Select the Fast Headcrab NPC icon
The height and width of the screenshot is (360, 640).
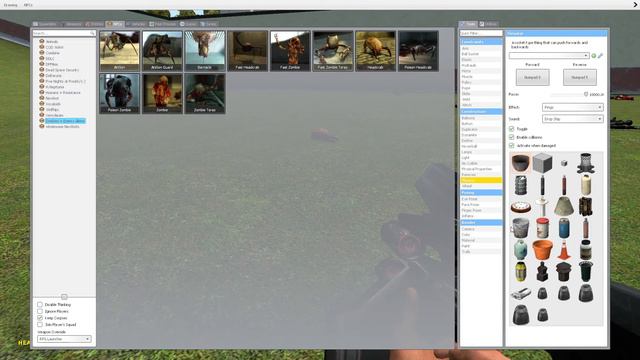(248, 51)
